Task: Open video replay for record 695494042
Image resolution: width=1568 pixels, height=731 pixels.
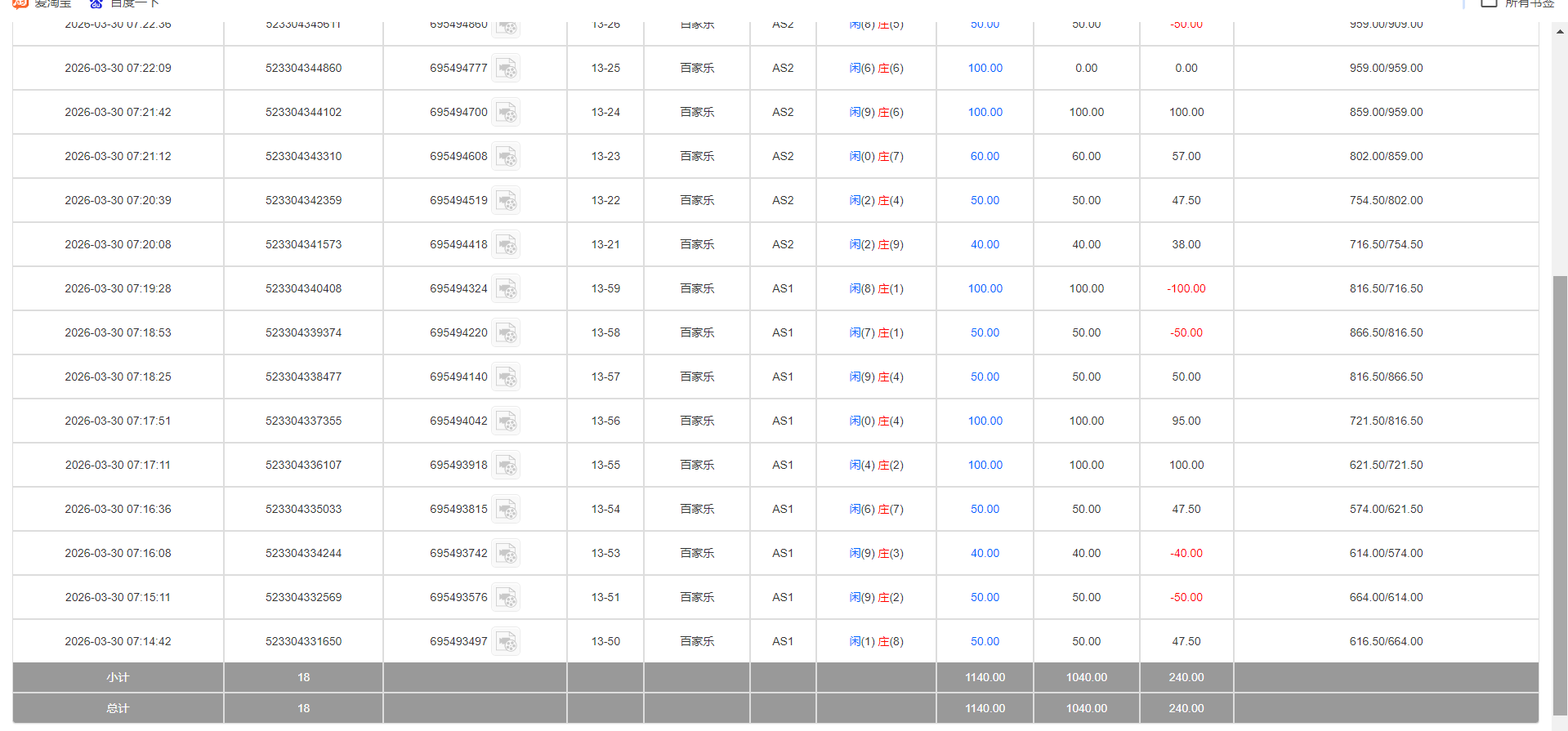Action: click(506, 421)
